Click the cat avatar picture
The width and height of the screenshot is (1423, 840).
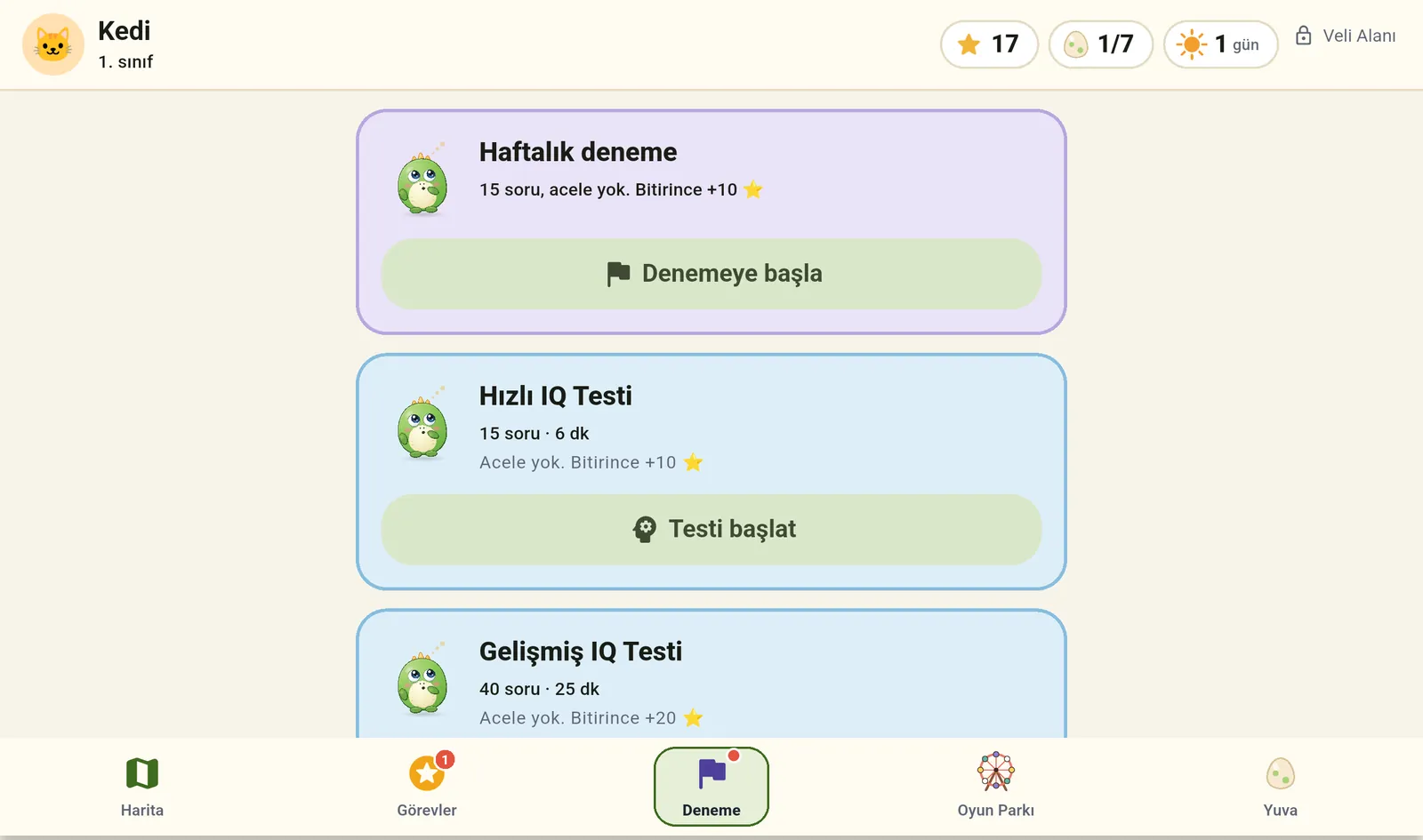tap(53, 44)
